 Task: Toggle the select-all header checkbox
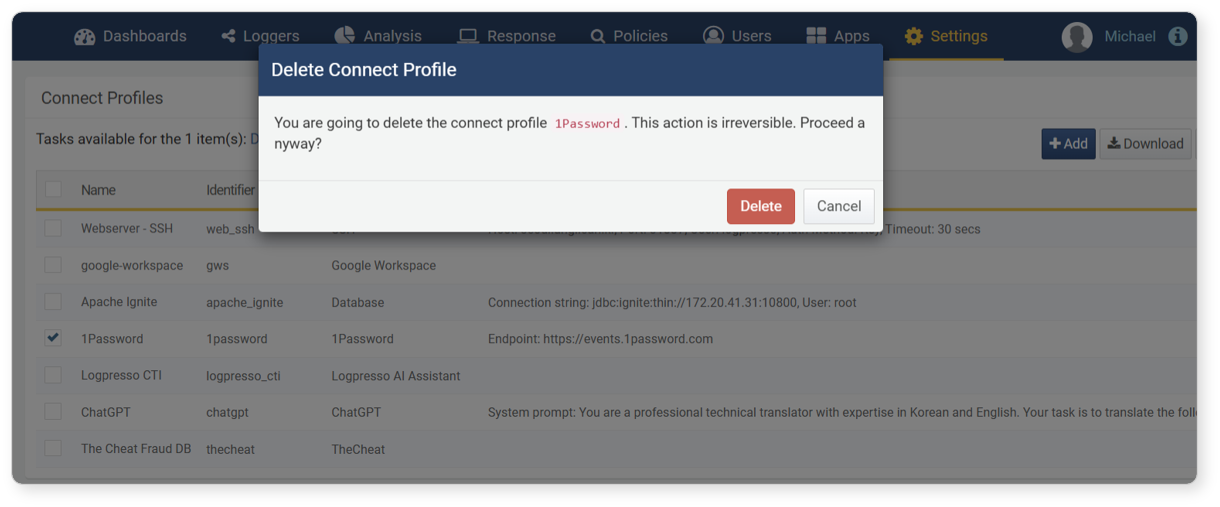pyautogui.click(x=53, y=189)
